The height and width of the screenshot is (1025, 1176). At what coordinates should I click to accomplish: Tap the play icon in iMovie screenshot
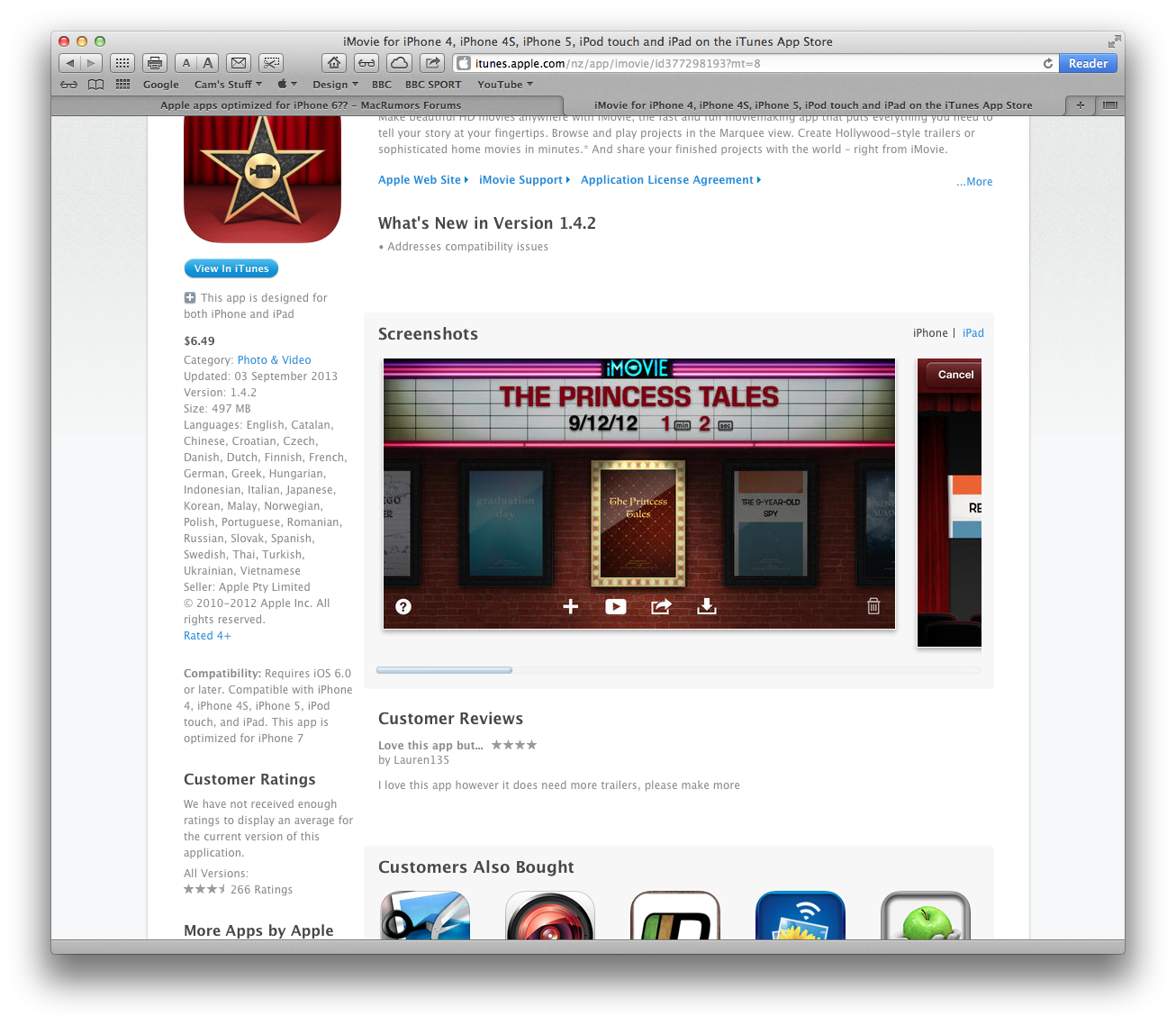616,607
